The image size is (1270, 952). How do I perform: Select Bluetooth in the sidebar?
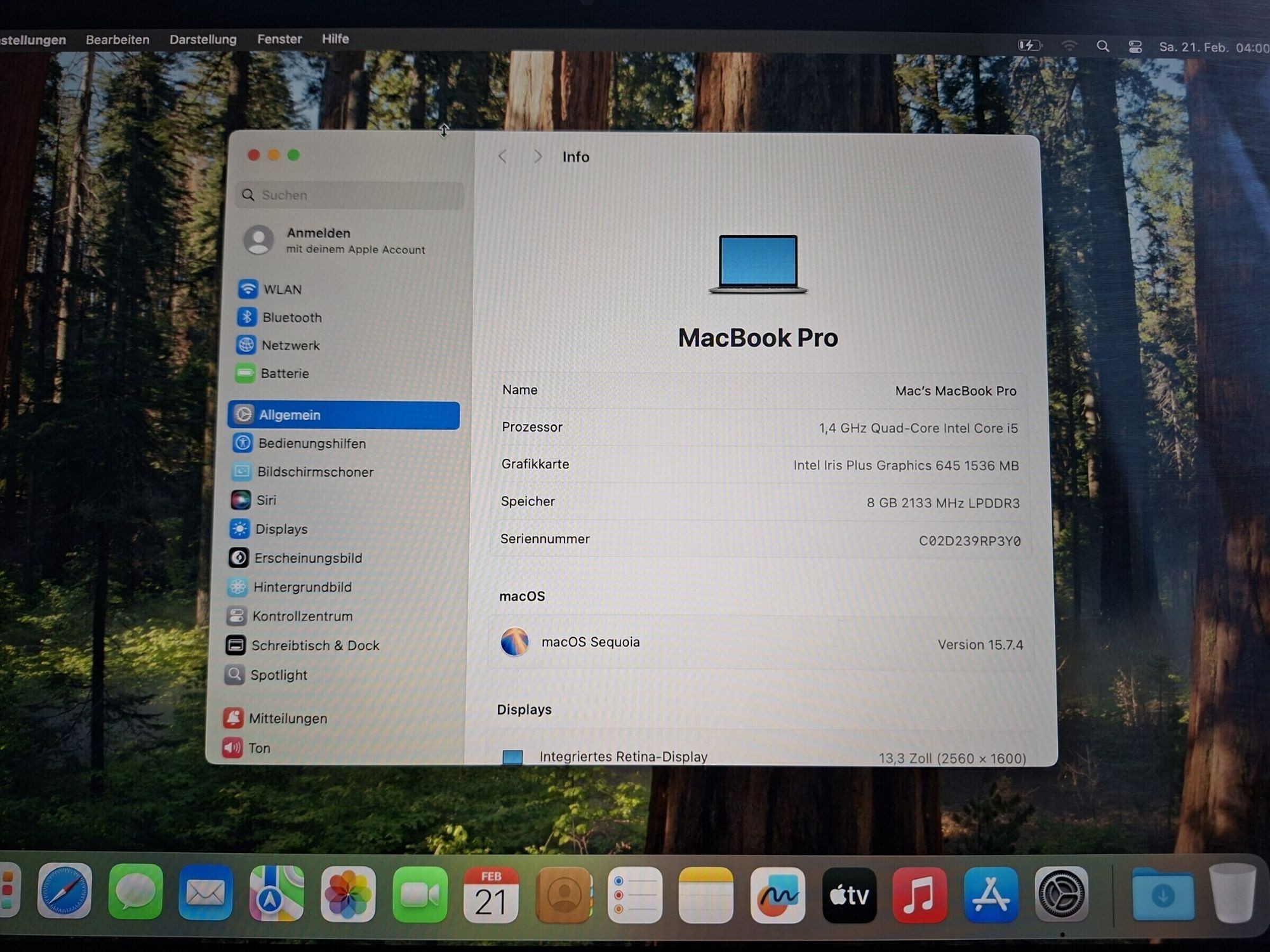tap(291, 317)
